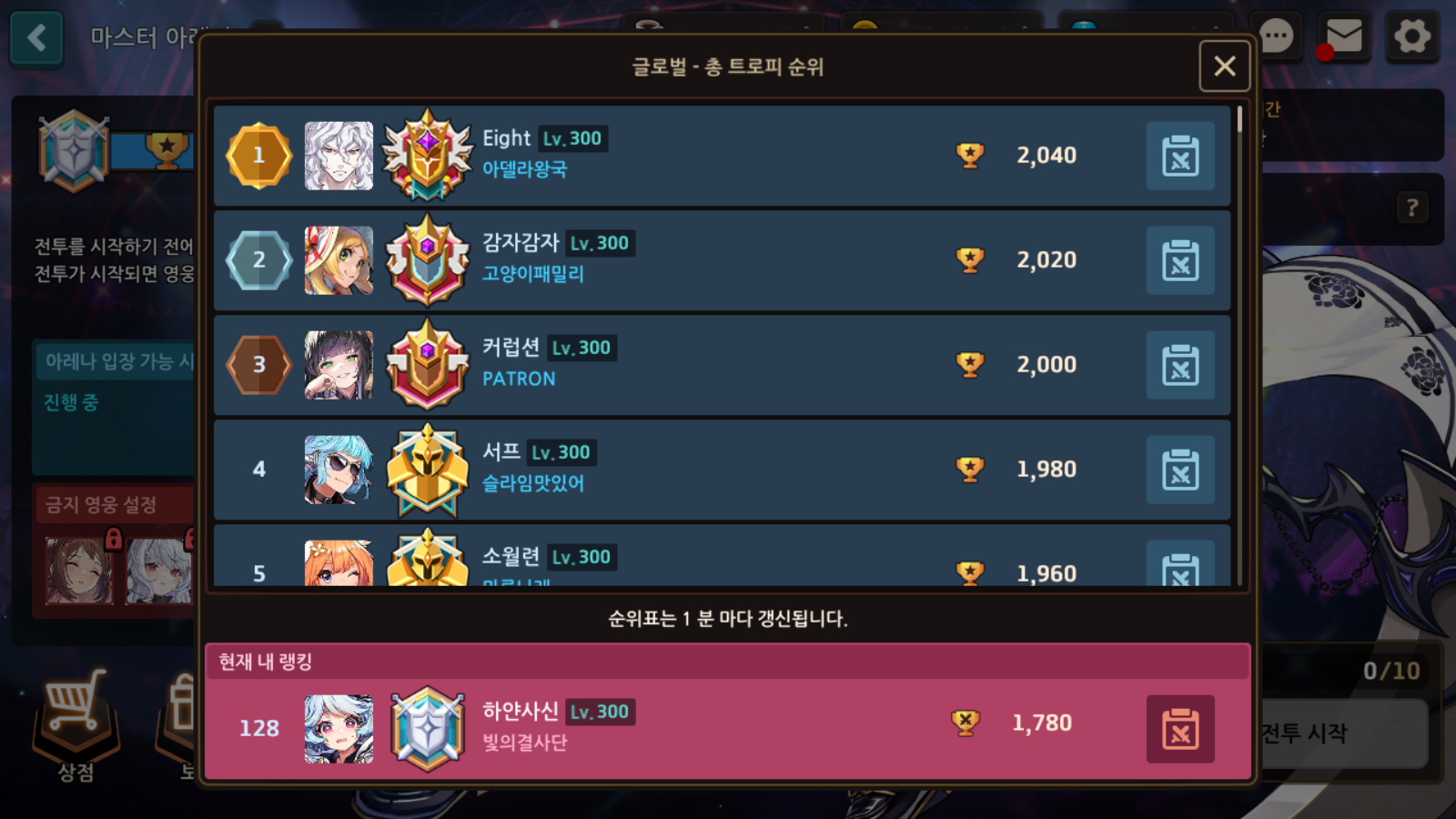Open the settings gear icon
The width and height of the screenshot is (1456, 819).
point(1412,37)
